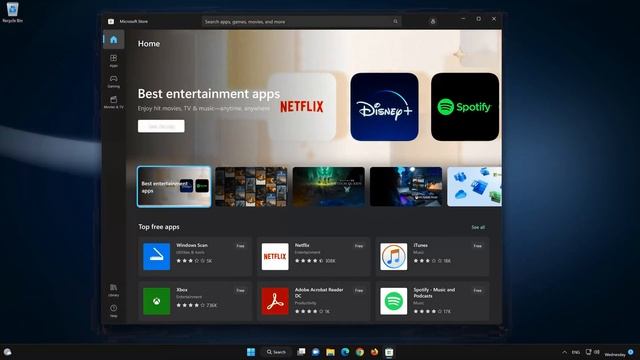Click the Best entertainment apps headline
The height and width of the screenshot is (360, 640).
point(209,94)
